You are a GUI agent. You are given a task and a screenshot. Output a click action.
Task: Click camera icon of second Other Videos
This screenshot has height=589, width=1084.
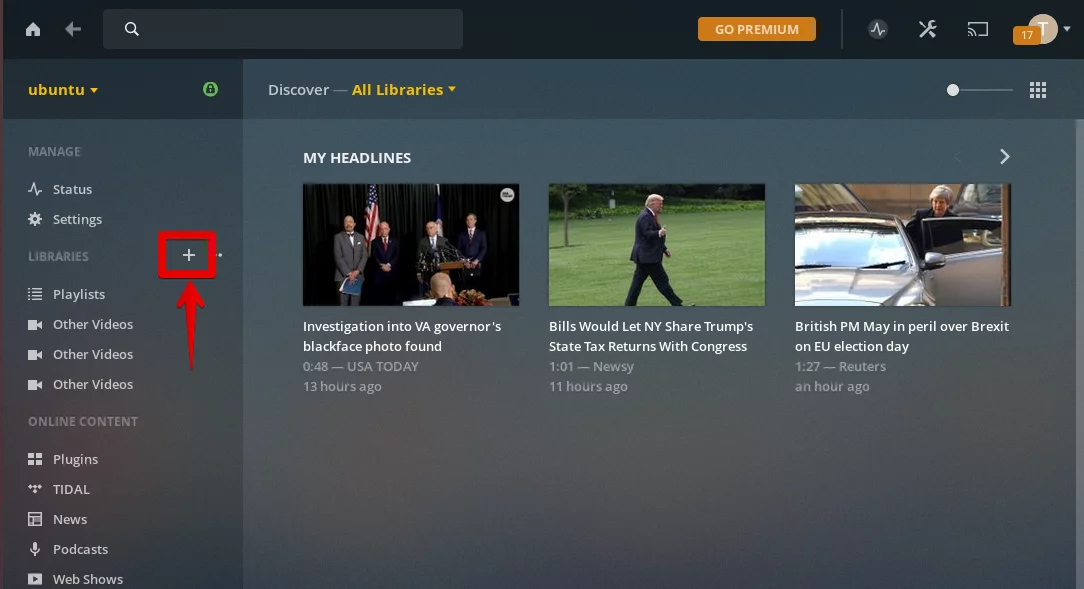(35, 355)
